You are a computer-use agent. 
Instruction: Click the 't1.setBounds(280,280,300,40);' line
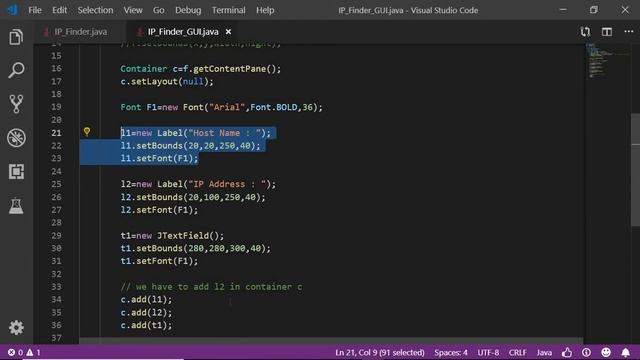pyautogui.click(x=195, y=248)
